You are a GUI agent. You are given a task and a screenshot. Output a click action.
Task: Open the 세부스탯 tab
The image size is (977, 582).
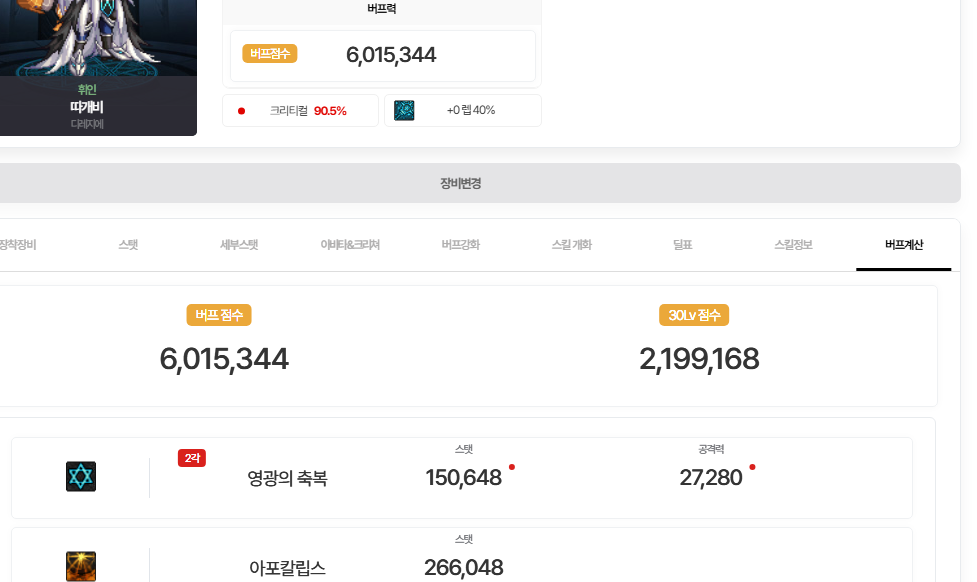click(x=239, y=245)
